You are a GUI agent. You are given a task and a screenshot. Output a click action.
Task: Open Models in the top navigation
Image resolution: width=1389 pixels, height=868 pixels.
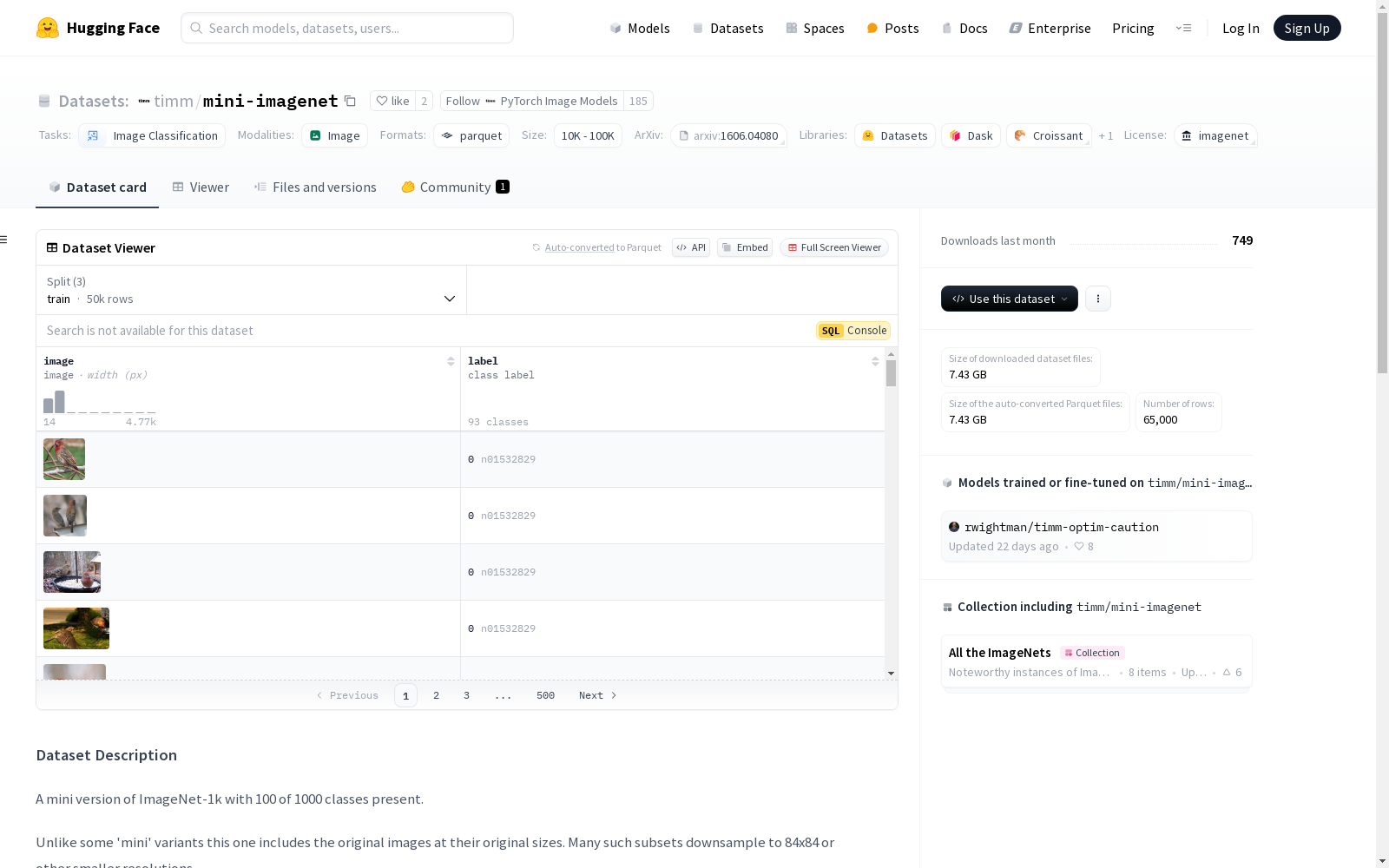click(640, 28)
